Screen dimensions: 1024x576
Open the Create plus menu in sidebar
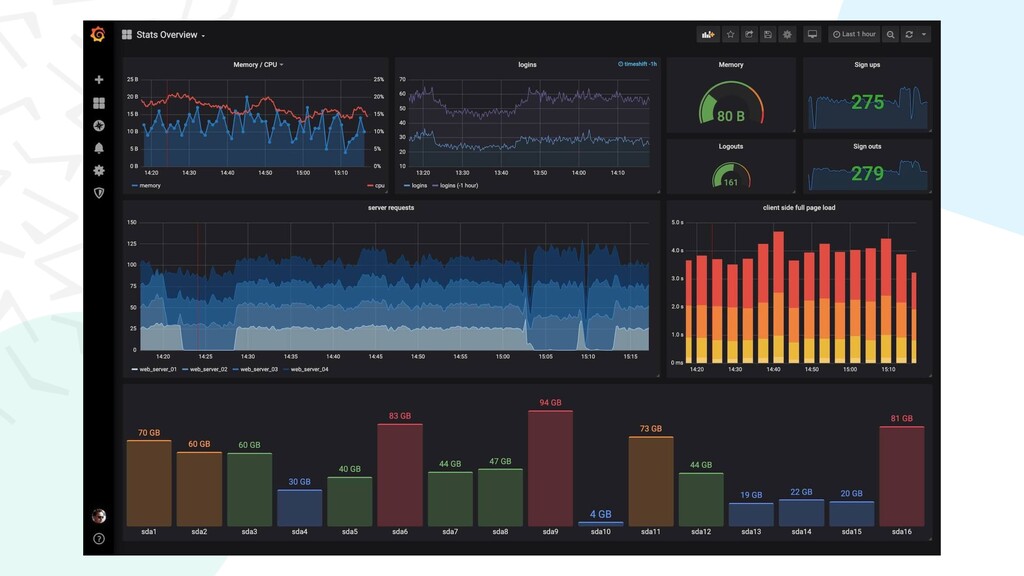tap(99, 80)
